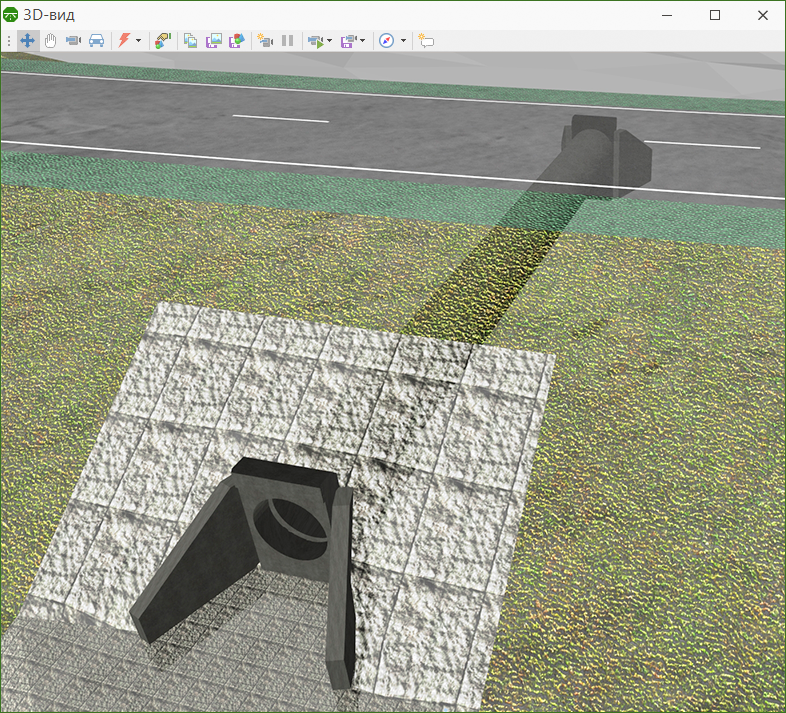
Task: Add a new comment bubble
Action: click(426, 41)
